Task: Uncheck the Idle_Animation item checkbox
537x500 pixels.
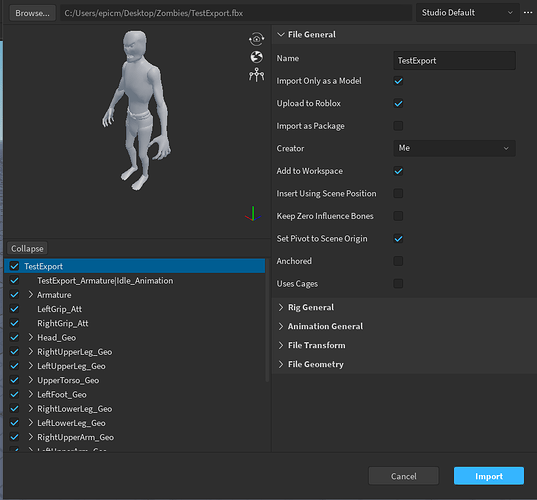Action: pos(14,280)
